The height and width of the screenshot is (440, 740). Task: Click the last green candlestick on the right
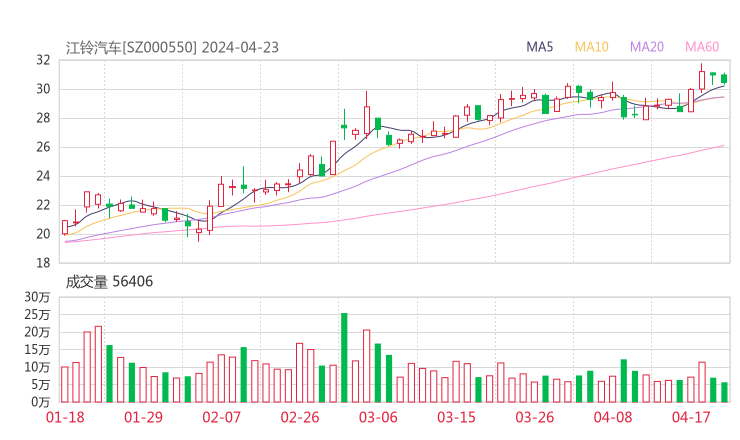coord(724,78)
